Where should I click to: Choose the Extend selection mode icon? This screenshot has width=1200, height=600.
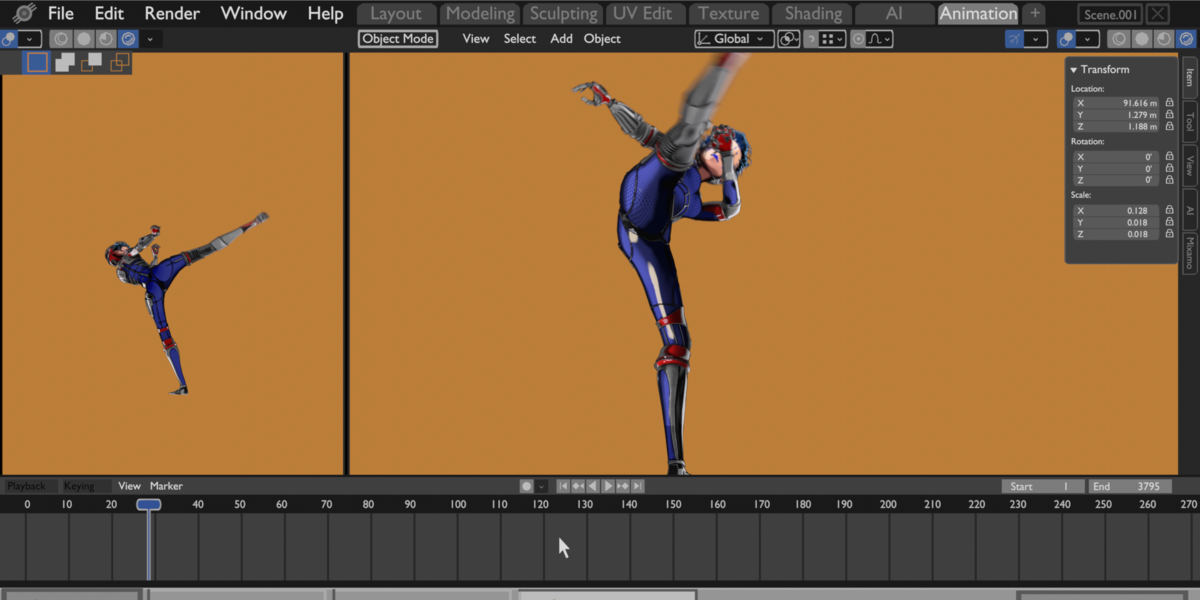click(65, 62)
